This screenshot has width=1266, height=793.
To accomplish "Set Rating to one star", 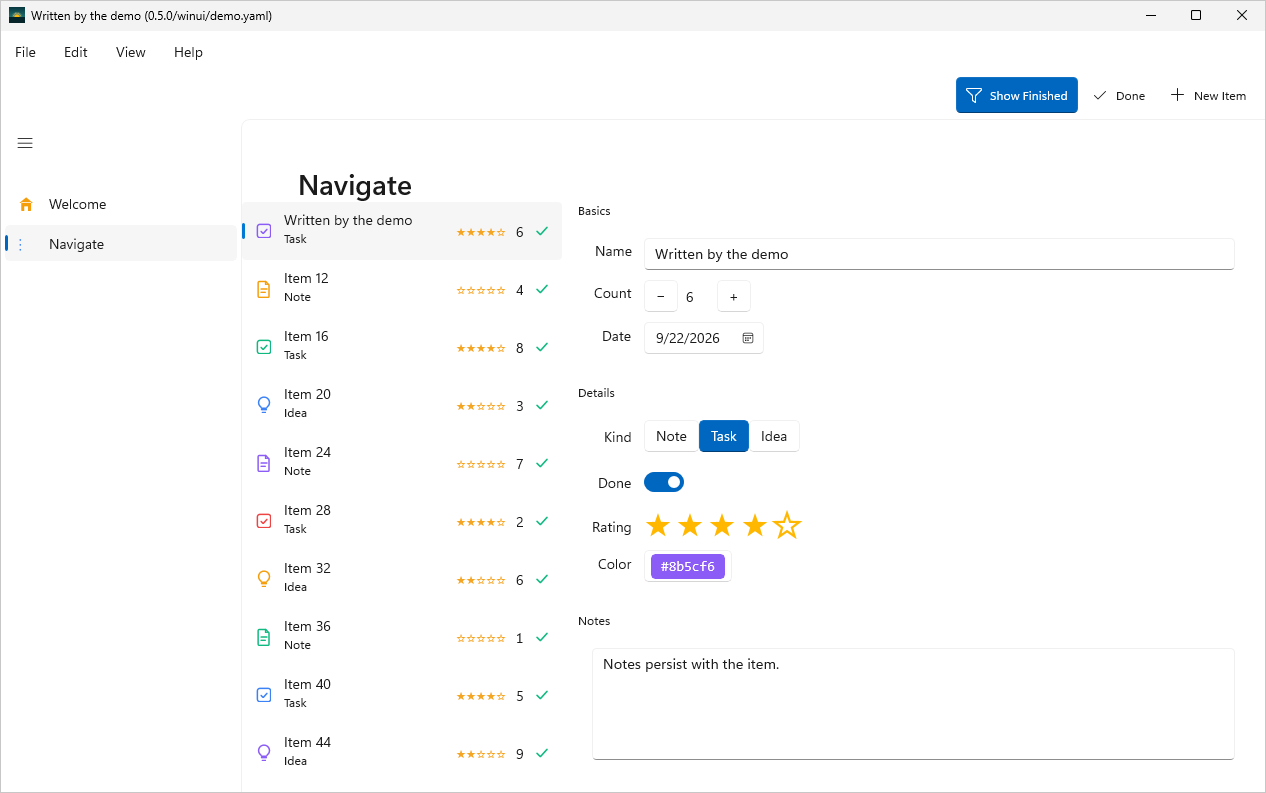I will (657, 525).
